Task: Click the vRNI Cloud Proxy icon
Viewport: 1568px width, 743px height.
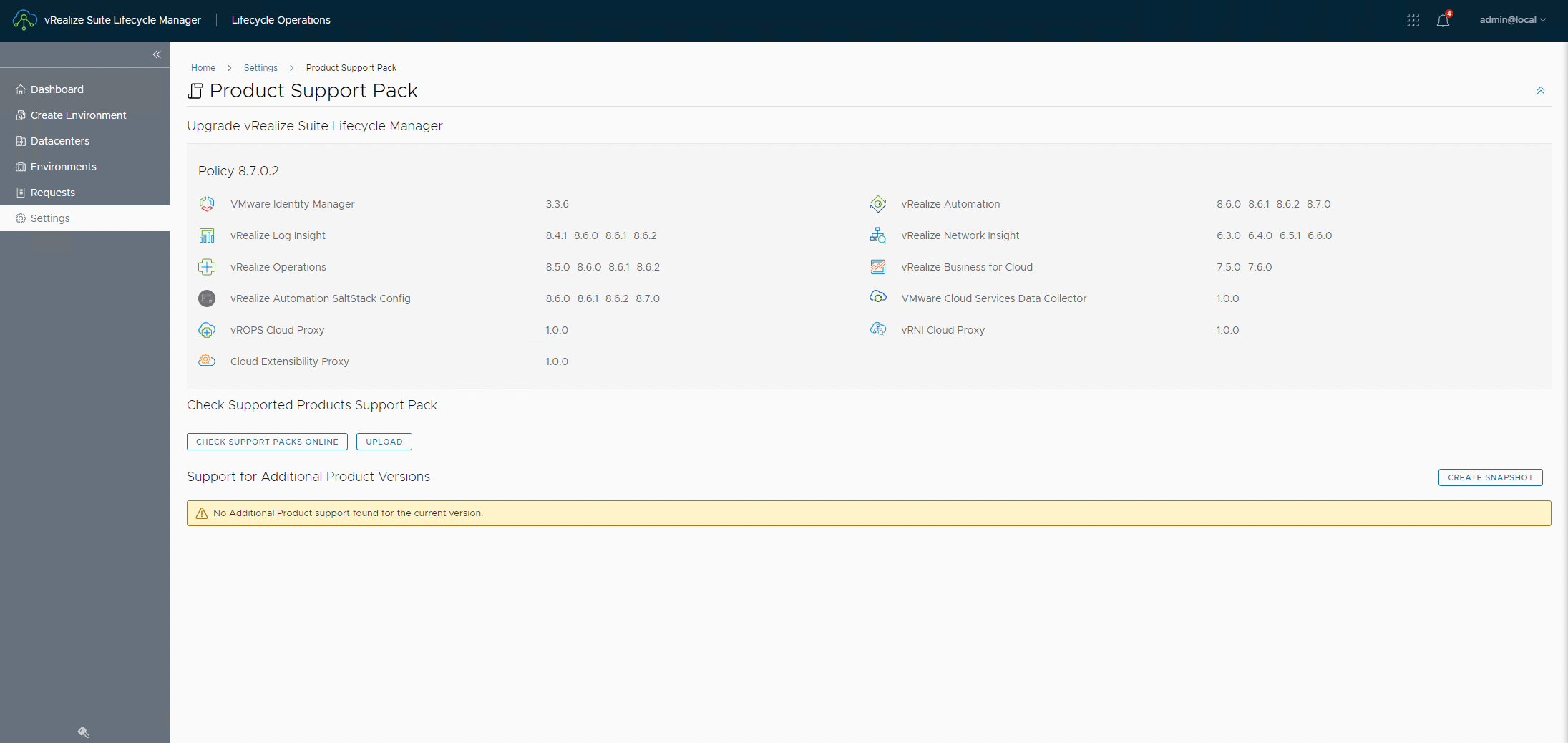Action: (x=878, y=329)
